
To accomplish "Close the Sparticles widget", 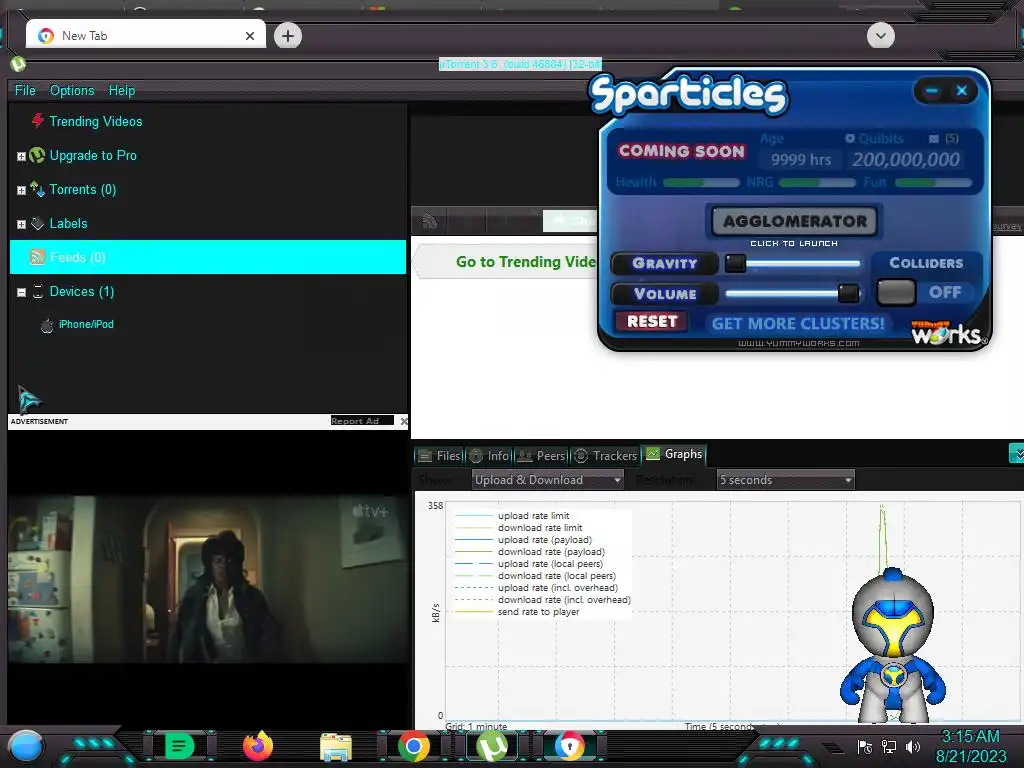I will [961, 91].
